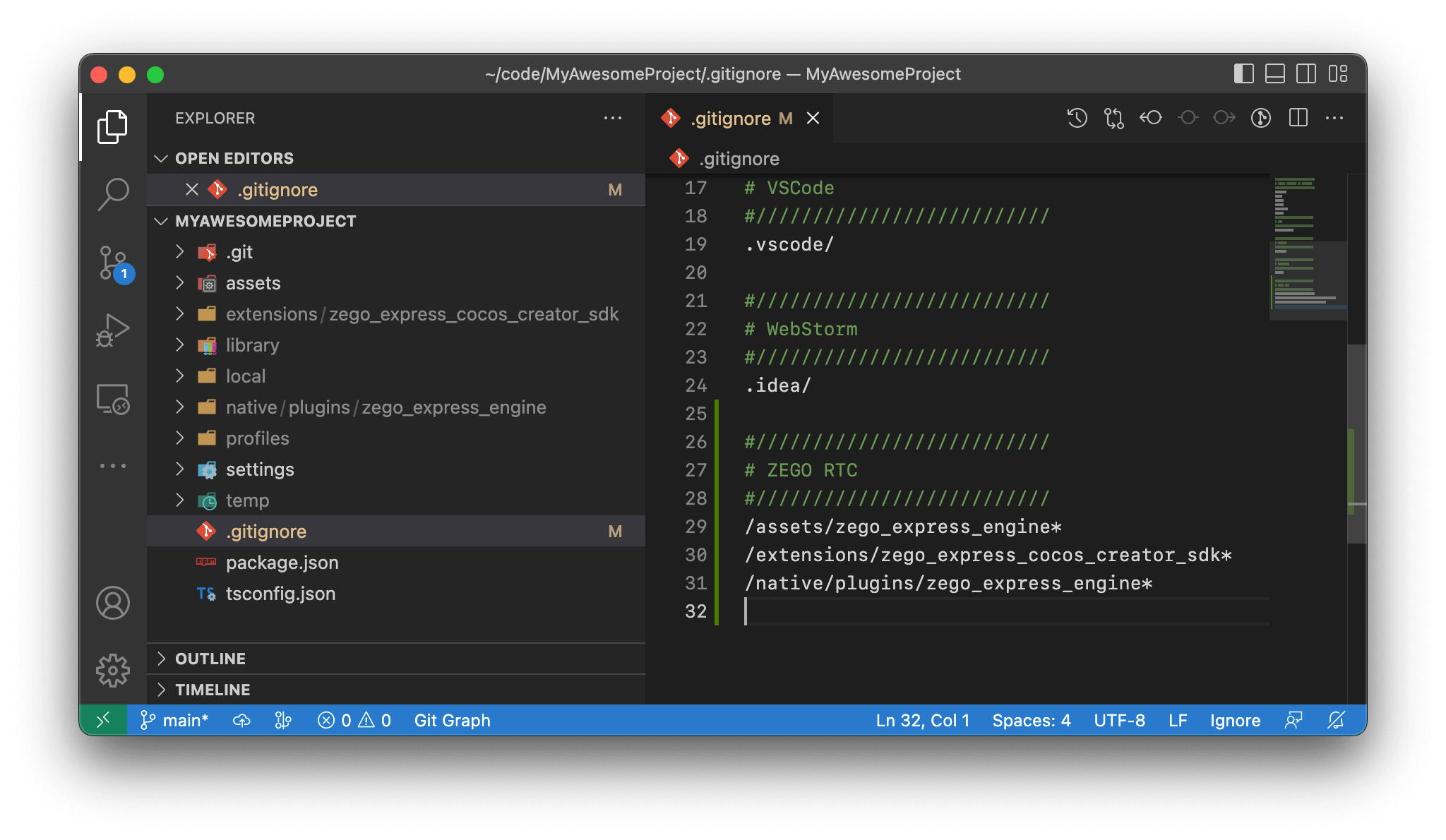Image resolution: width=1446 pixels, height=840 pixels.
Task: Open package.json from the file tree
Action: (x=282, y=563)
